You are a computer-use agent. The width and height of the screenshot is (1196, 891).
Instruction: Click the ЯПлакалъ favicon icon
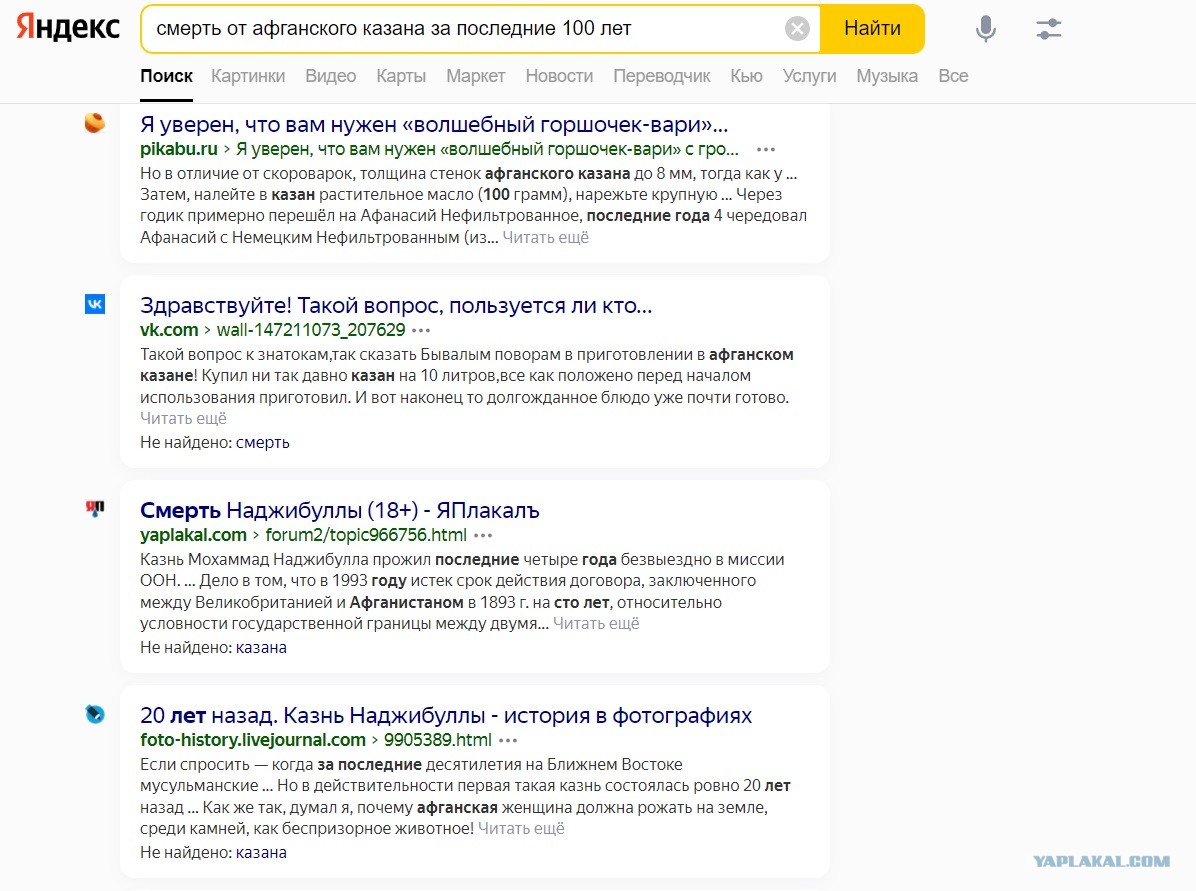tap(95, 509)
